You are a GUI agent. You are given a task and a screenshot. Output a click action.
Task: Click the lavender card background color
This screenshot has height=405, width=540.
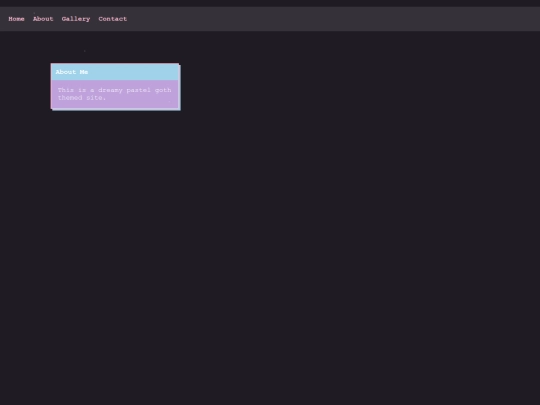[138, 103]
